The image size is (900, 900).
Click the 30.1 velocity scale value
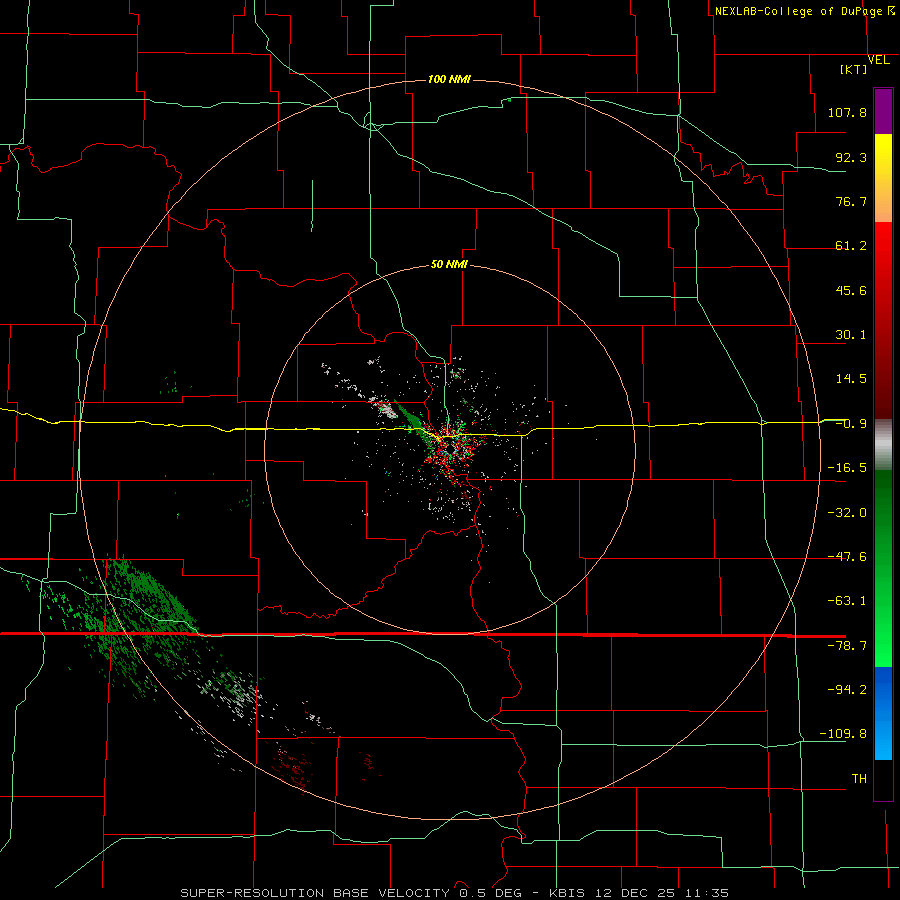(851, 335)
